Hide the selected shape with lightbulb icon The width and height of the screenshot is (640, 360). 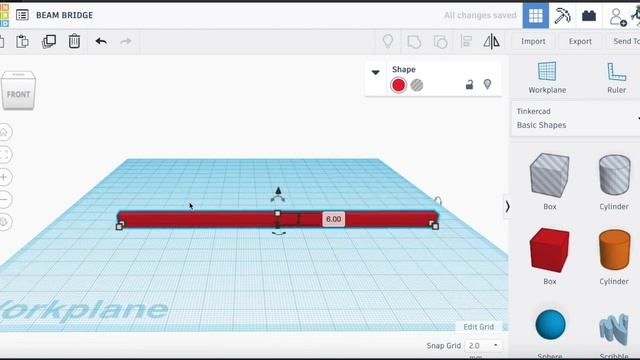coord(487,84)
